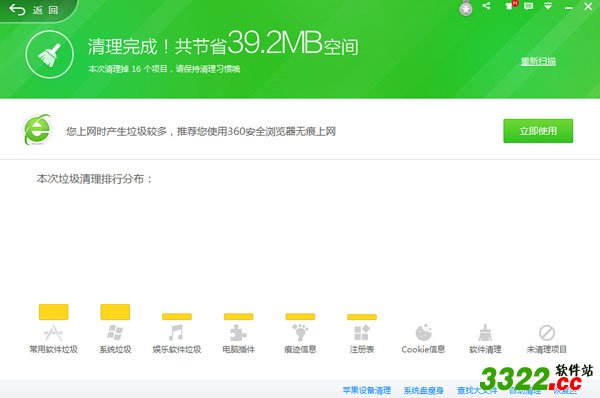Select the 系统垃圾 Windows icon
The height and width of the screenshot is (398, 600).
tap(115, 333)
